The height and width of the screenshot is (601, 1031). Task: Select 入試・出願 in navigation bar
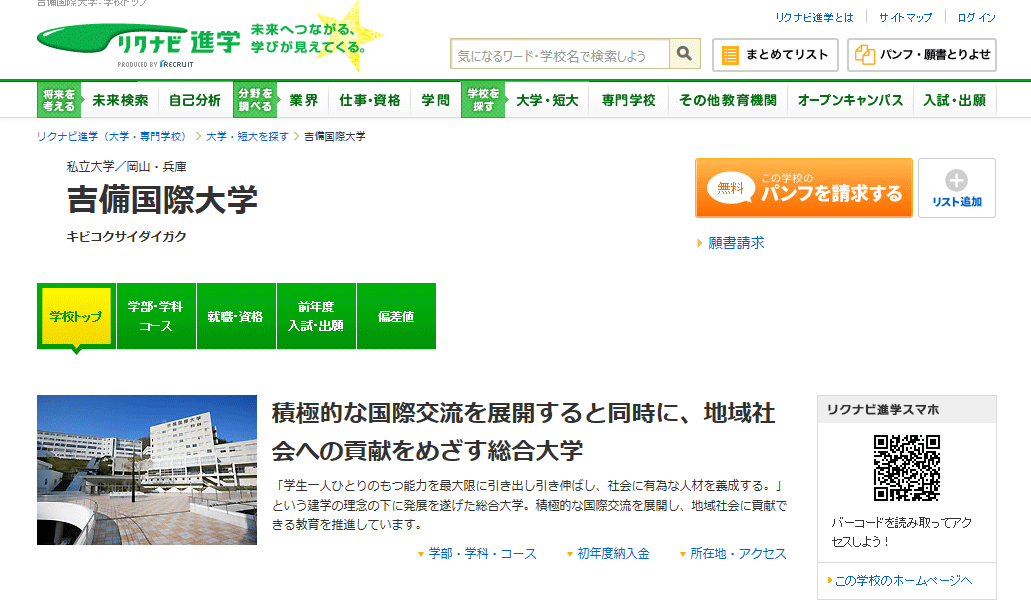pos(955,100)
